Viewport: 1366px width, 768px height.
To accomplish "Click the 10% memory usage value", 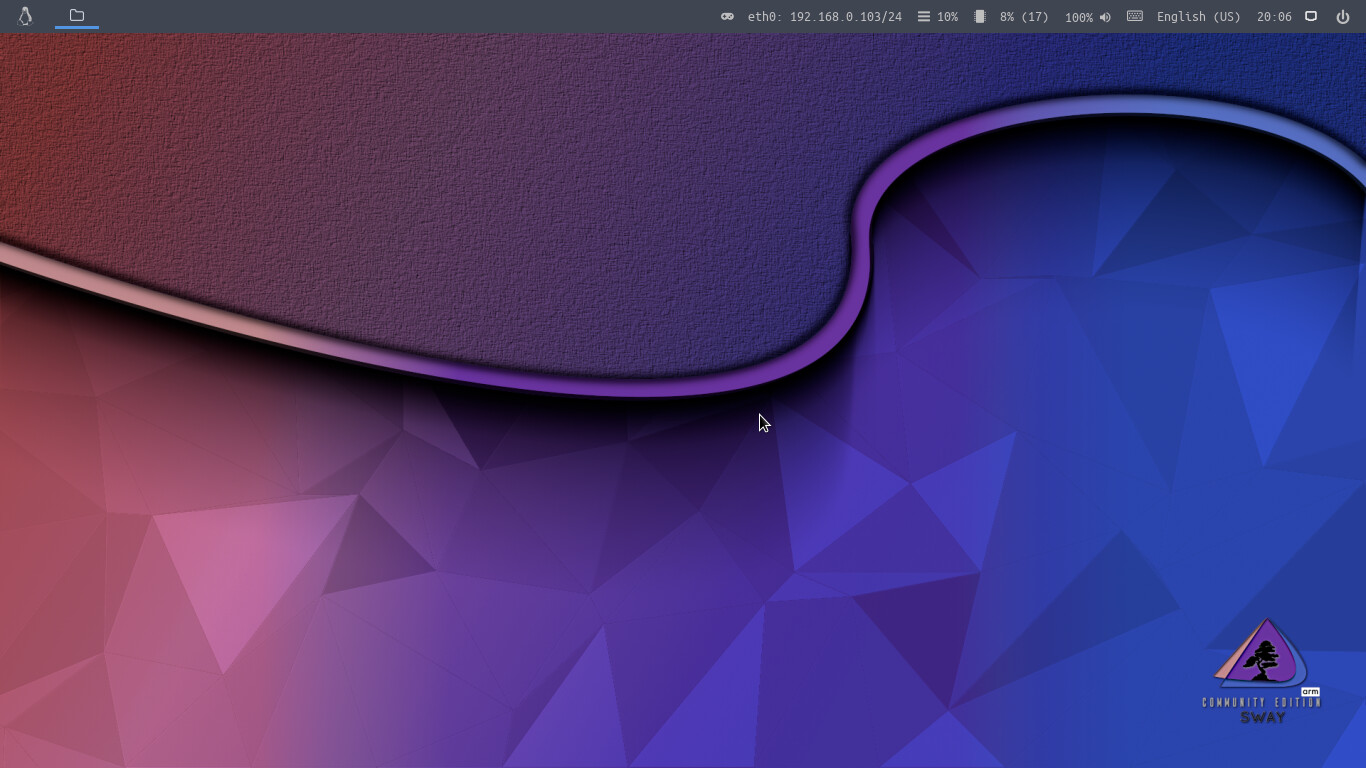I will pyautogui.click(x=947, y=17).
